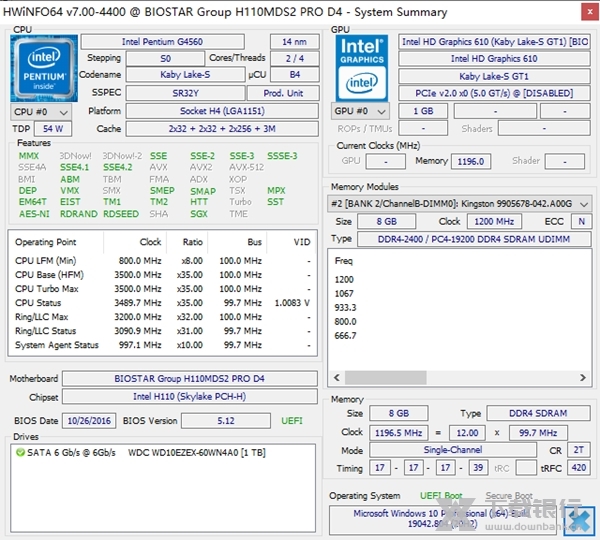Click the Intel Graphics GPU logo
The image size is (600, 540).
click(362, 67)
